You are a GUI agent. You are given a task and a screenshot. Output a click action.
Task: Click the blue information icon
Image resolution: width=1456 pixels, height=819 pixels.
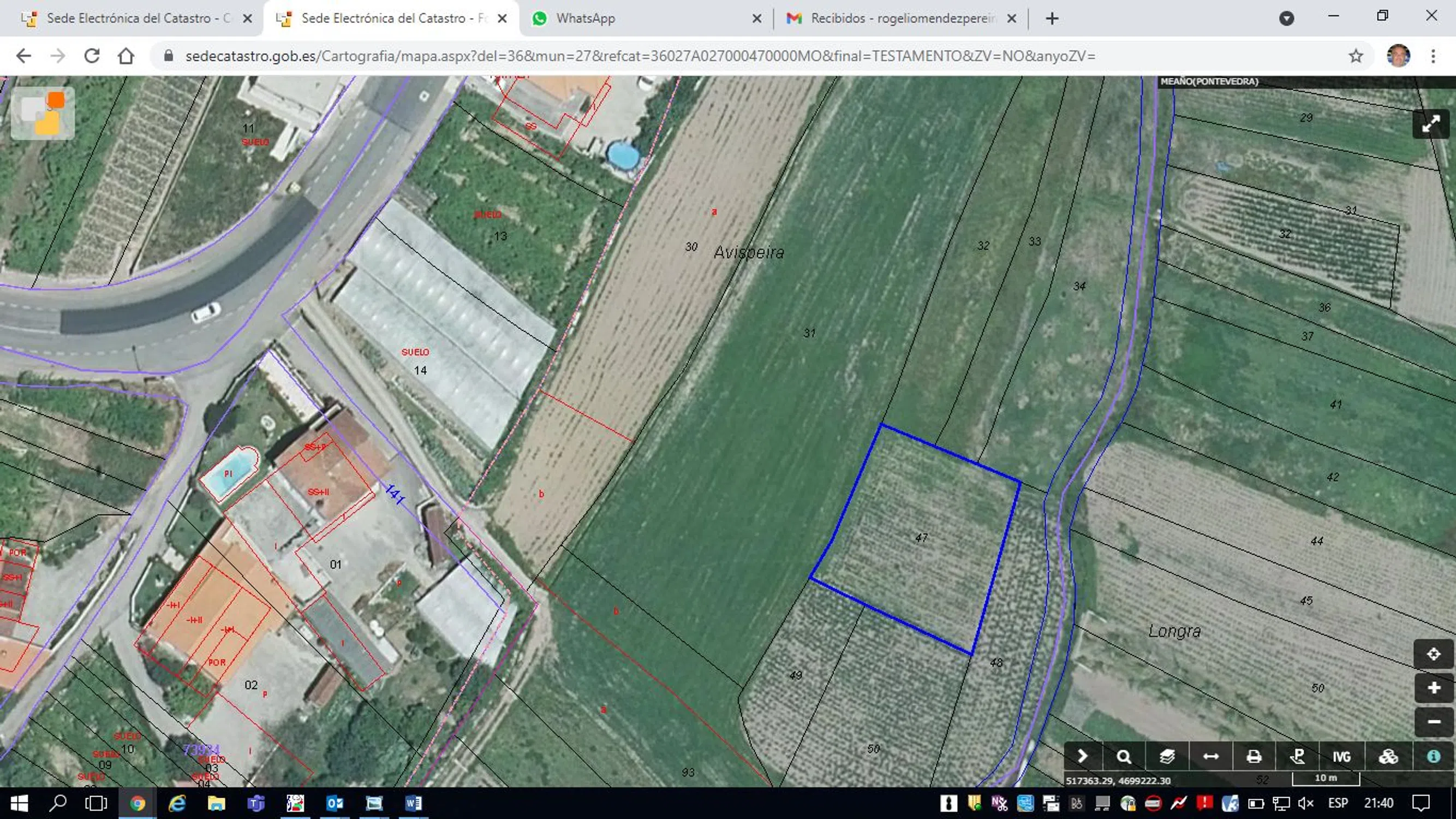pos(1434,757)
